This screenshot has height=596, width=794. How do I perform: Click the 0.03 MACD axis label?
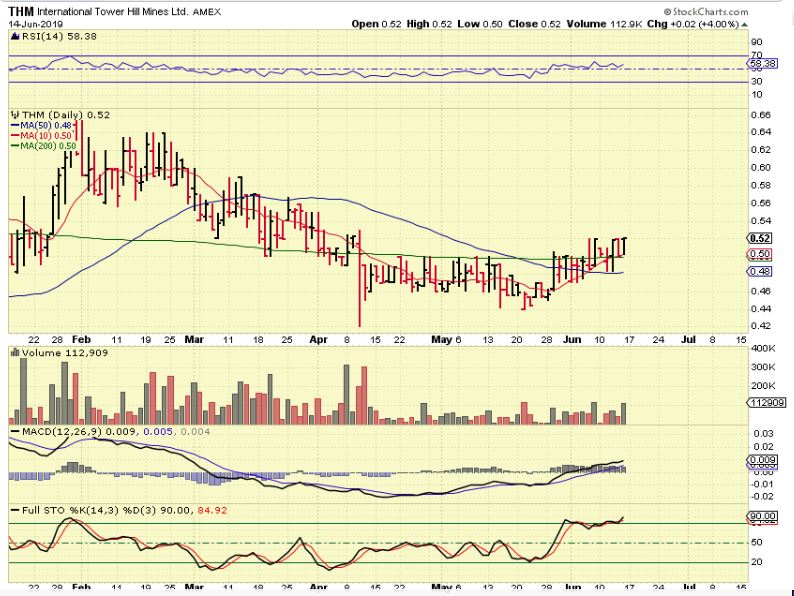763,434
